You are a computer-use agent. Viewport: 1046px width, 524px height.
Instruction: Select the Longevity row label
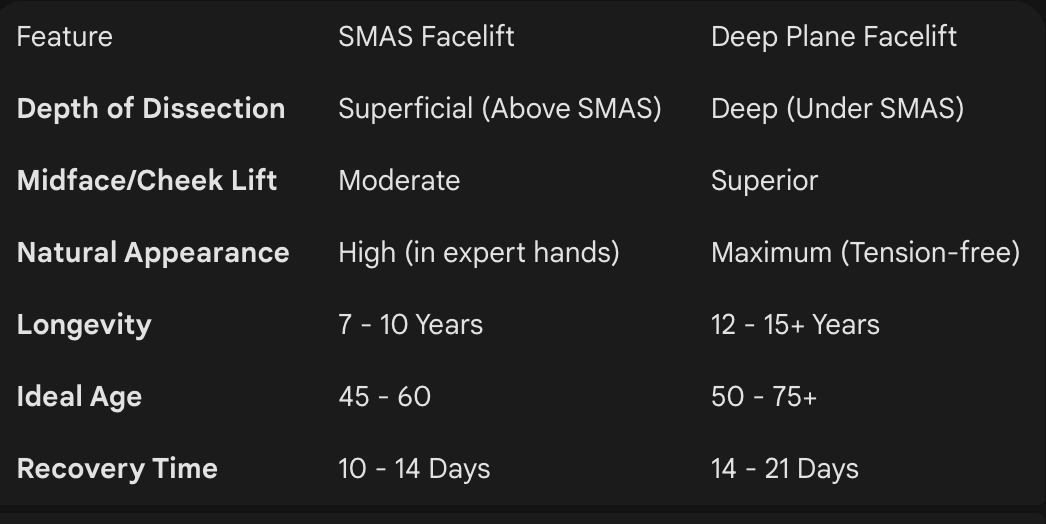point(84,325)
